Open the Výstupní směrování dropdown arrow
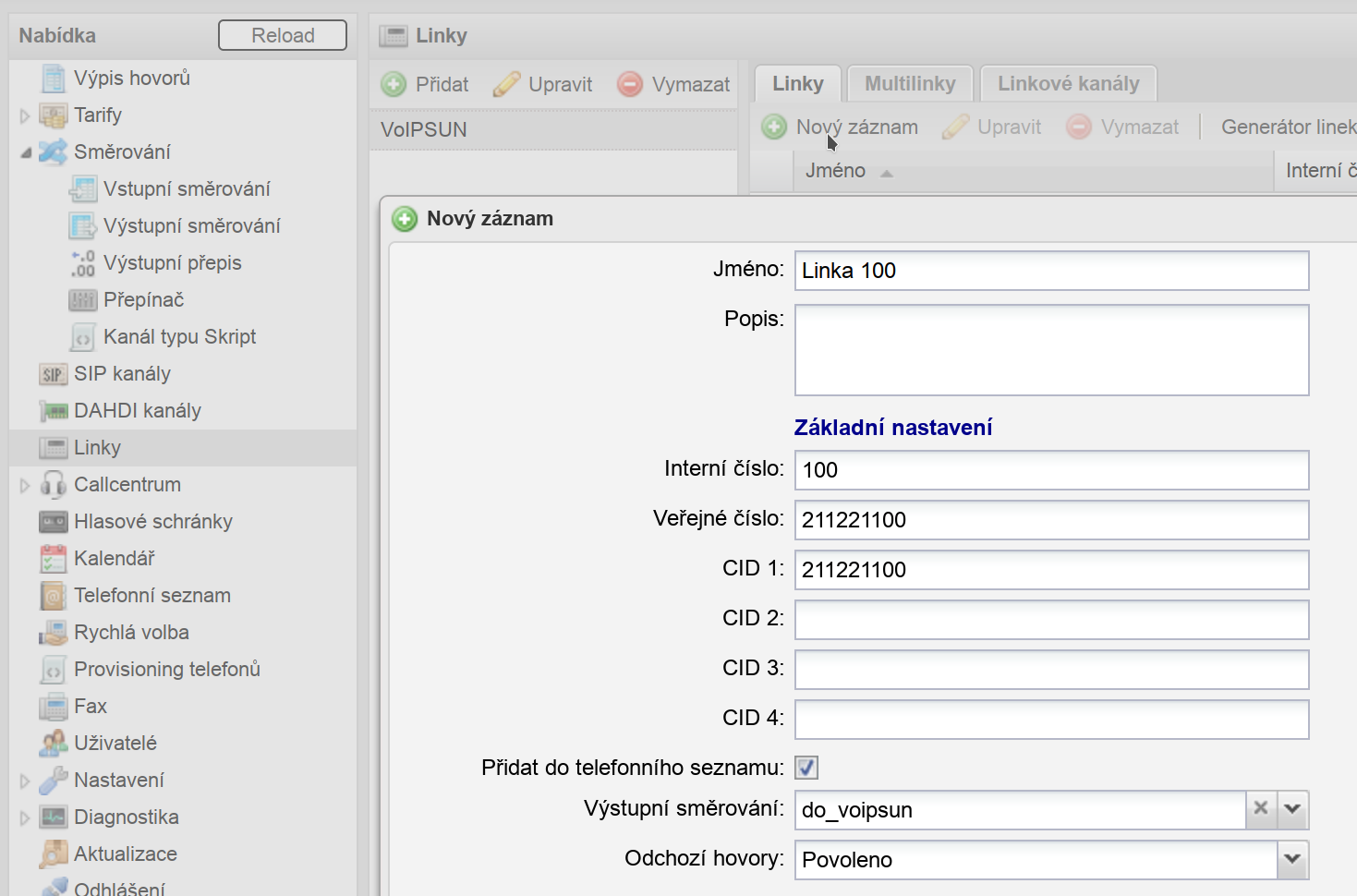Image resolution: width=1357 pixels, height=896 pixels. point(1292,810)
